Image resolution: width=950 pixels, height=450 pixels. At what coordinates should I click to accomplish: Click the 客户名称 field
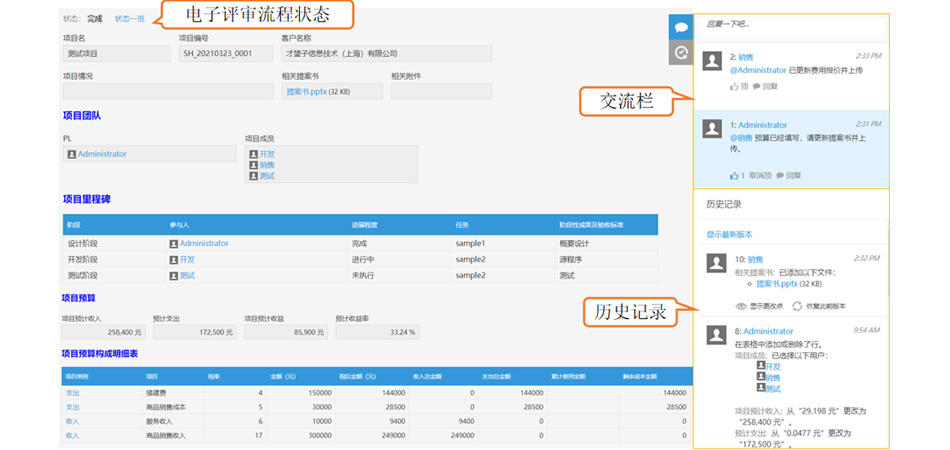[x=387, y=53]
